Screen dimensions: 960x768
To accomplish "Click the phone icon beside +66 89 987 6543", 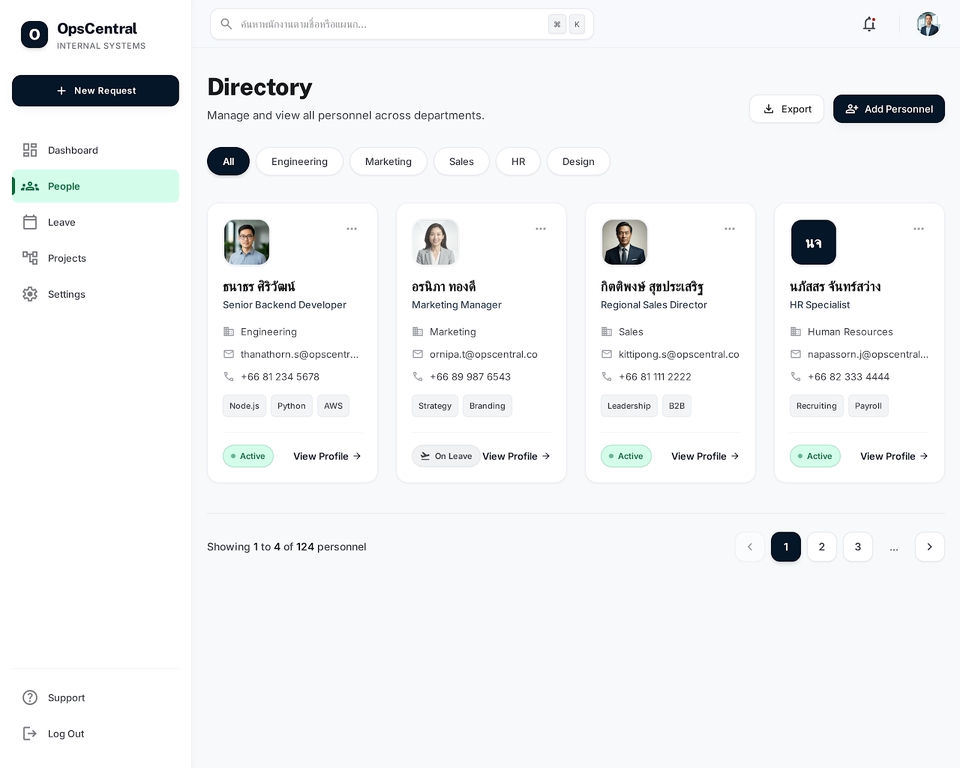I will pyautogui.click(x=418, y=376).
